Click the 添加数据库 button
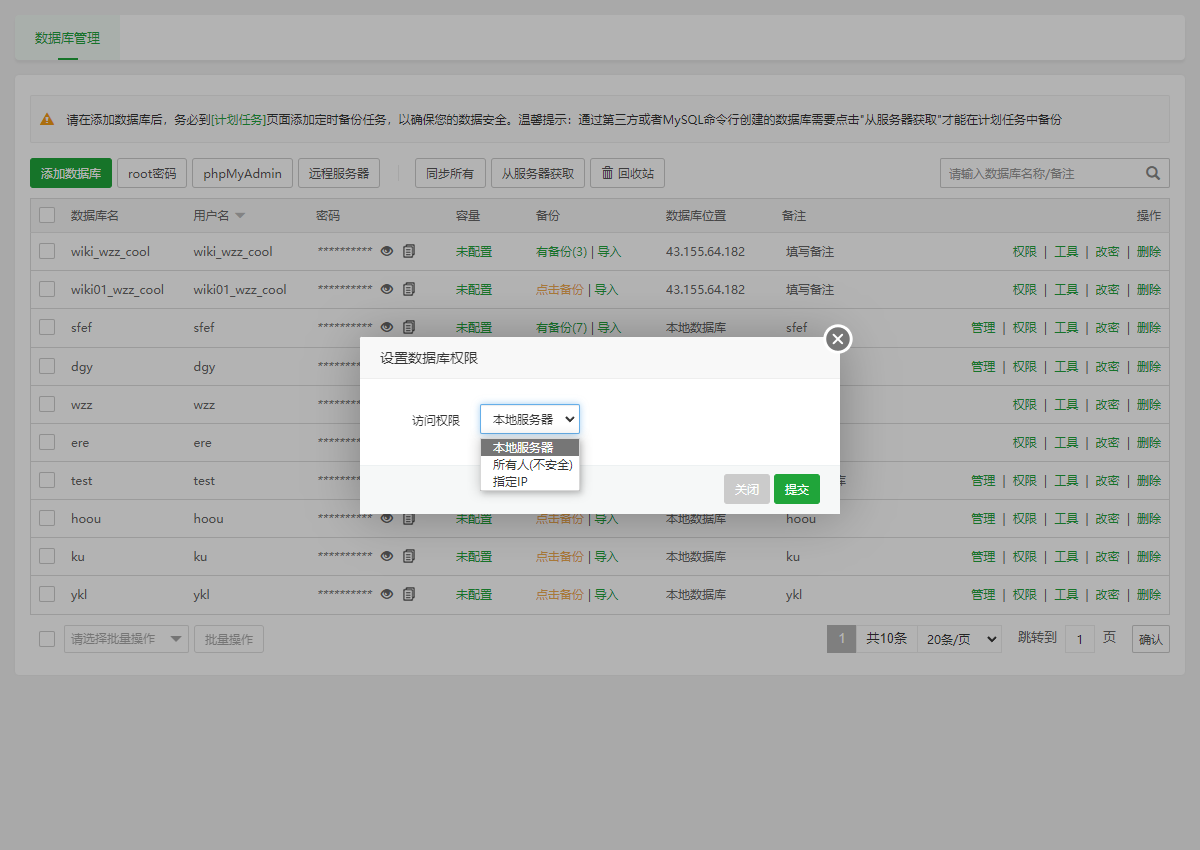Screen dimensions: 1200x850 (x=71, y=173)
